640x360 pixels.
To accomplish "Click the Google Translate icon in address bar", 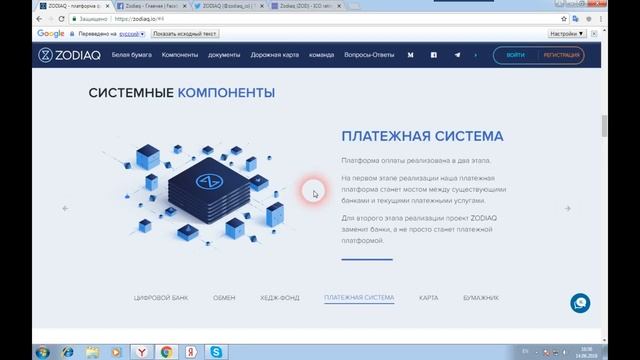I will 576,19.
